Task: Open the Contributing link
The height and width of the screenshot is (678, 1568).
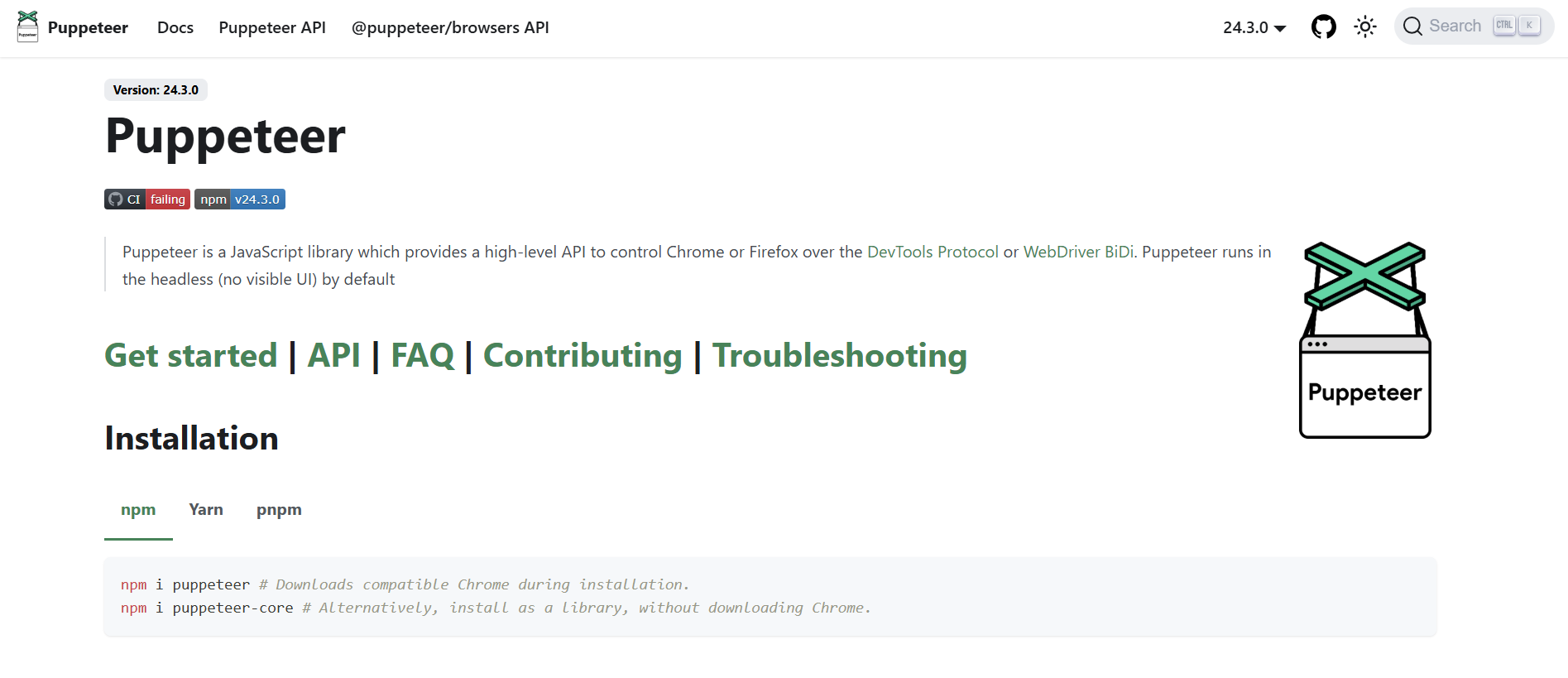Action: (583, 355)
